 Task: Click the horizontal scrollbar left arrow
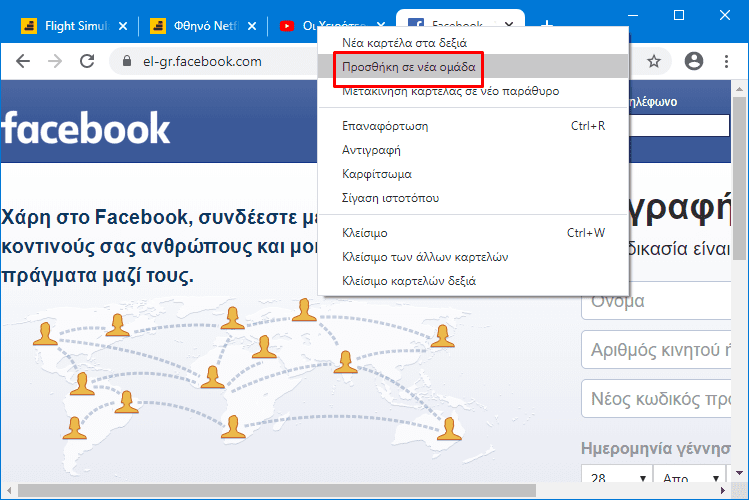(x=9, y=490)
